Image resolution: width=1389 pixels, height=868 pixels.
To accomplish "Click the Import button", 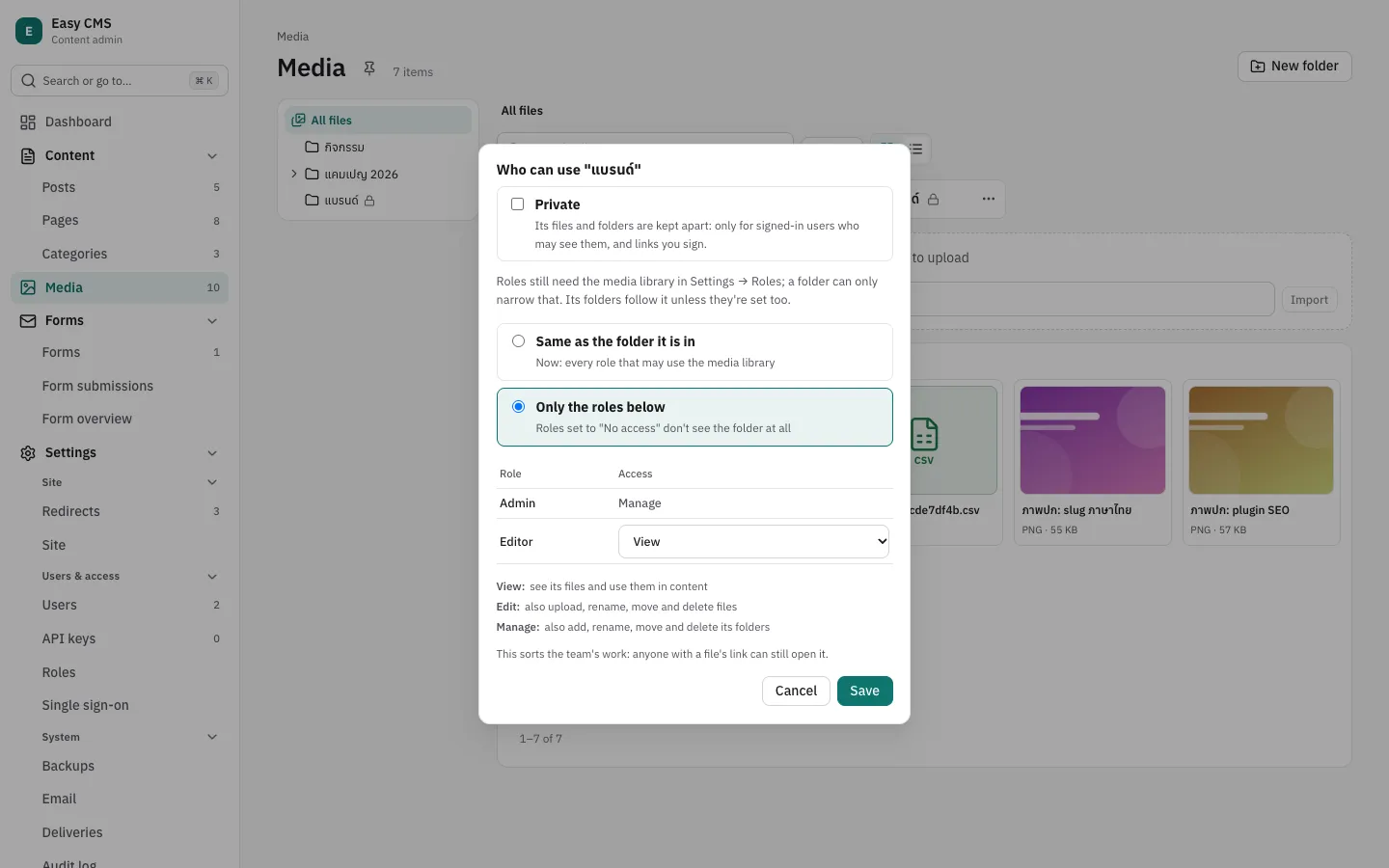I will (x=1309, y=300).
